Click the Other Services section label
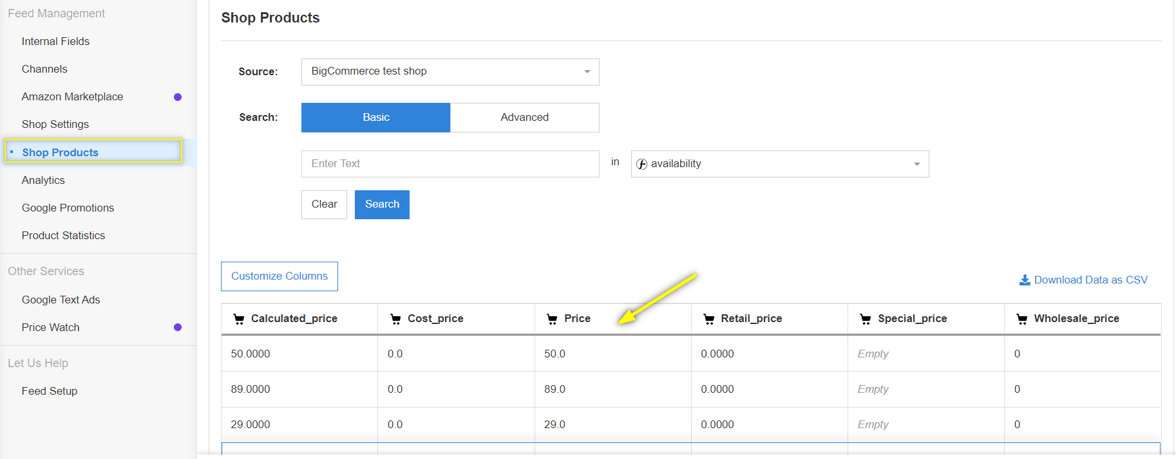Image resolution: width=1176 pixels, height=459 pixels. point(46,271)
